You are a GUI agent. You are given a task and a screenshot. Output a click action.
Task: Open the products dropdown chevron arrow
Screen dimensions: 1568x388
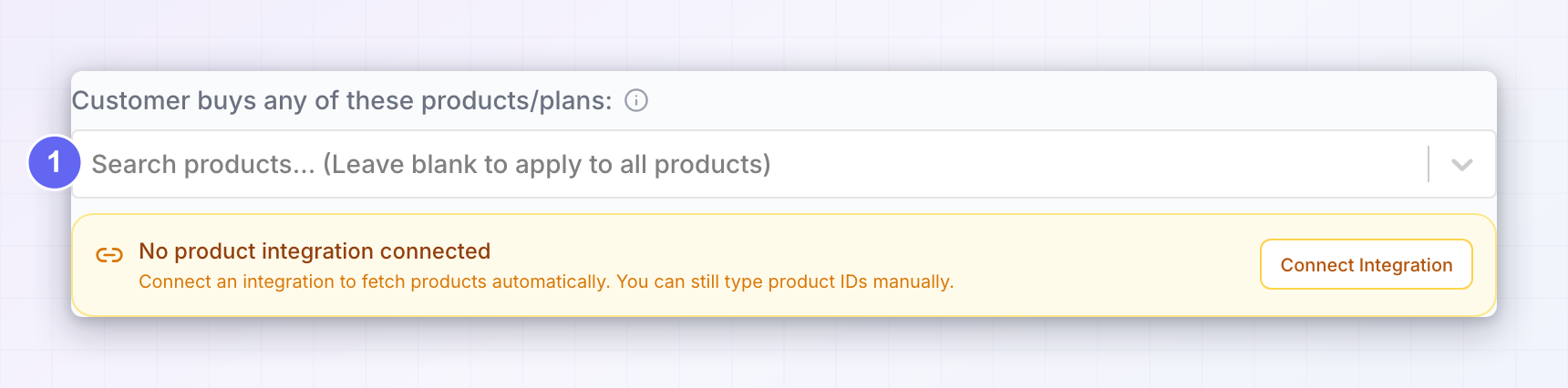coord(1462,165)
